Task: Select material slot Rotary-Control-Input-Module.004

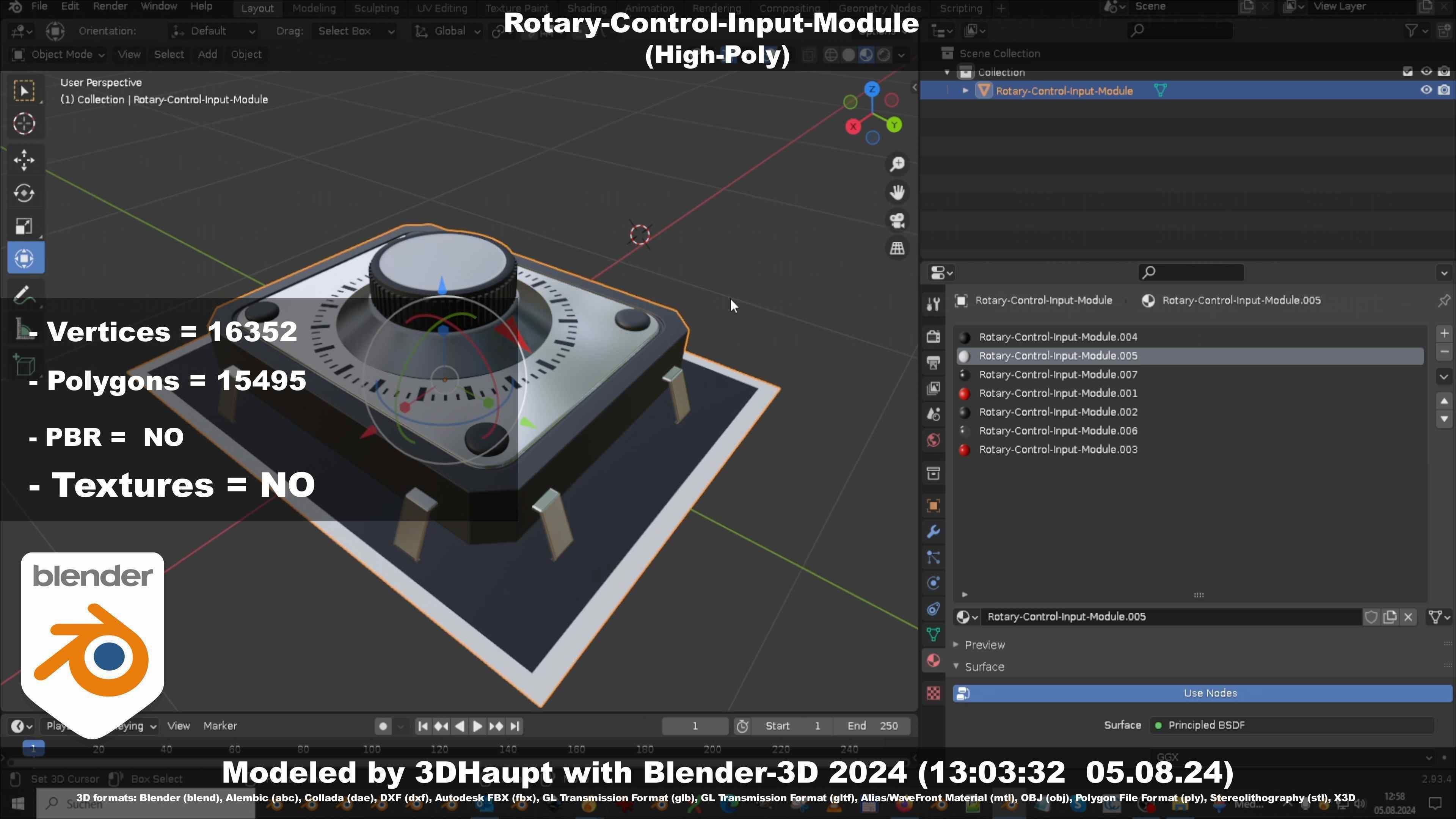Action: tap(1189, 337)
